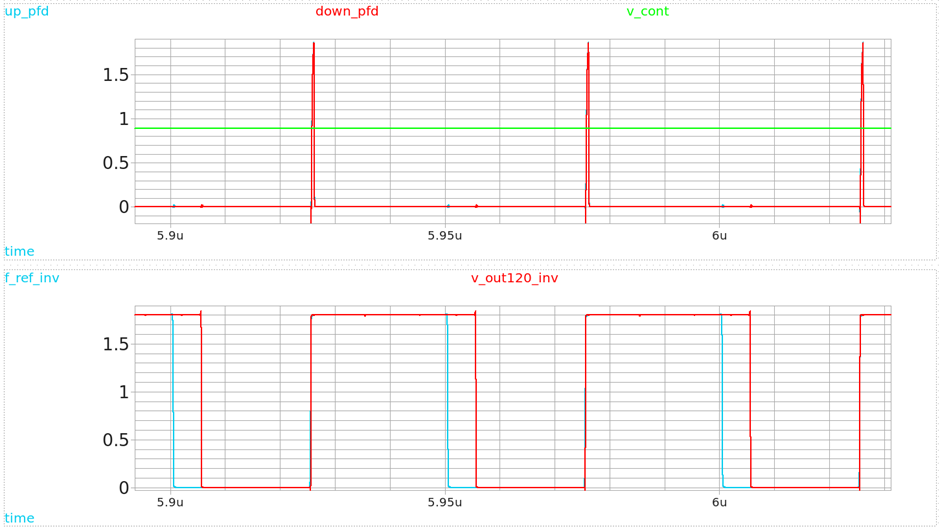Image resolution: width=940 pixels, height=529 pixels.
Task: Click 5.9u tick in top plot
Action: click(170, 236)
